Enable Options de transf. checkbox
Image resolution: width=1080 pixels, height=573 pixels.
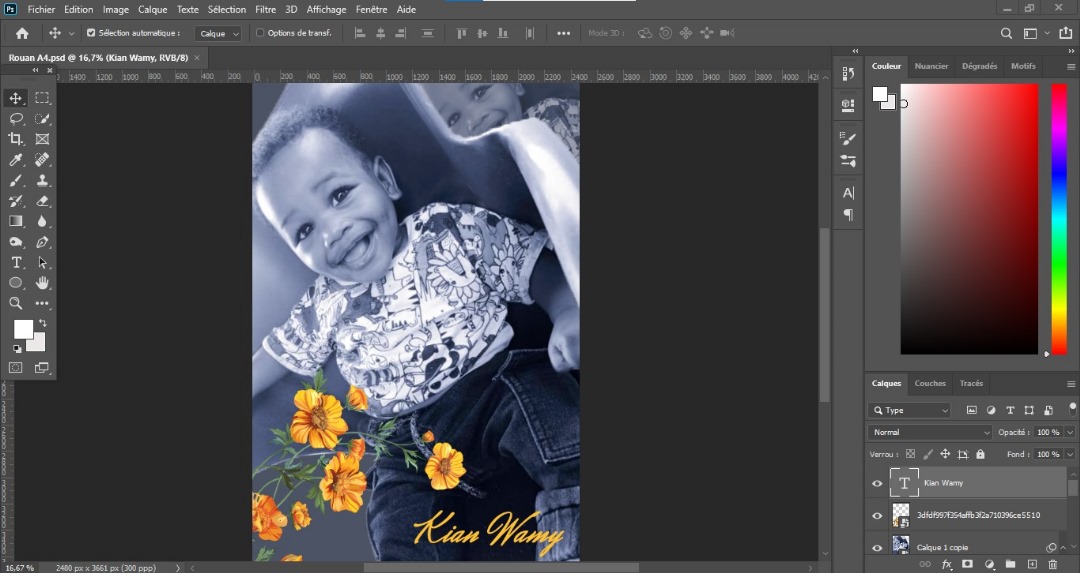[261, 33]
